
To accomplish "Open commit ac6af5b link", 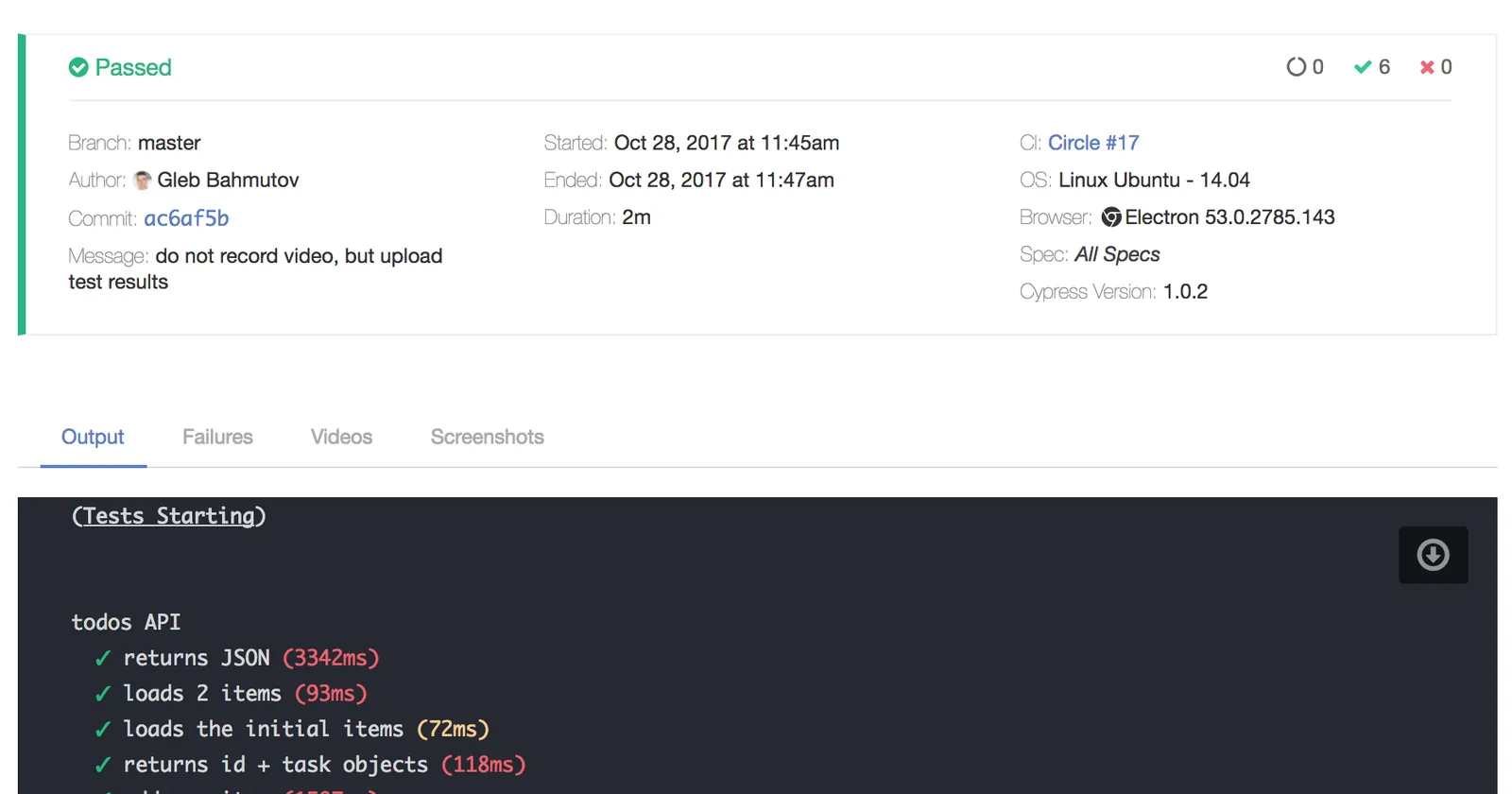I will (186, 218).
